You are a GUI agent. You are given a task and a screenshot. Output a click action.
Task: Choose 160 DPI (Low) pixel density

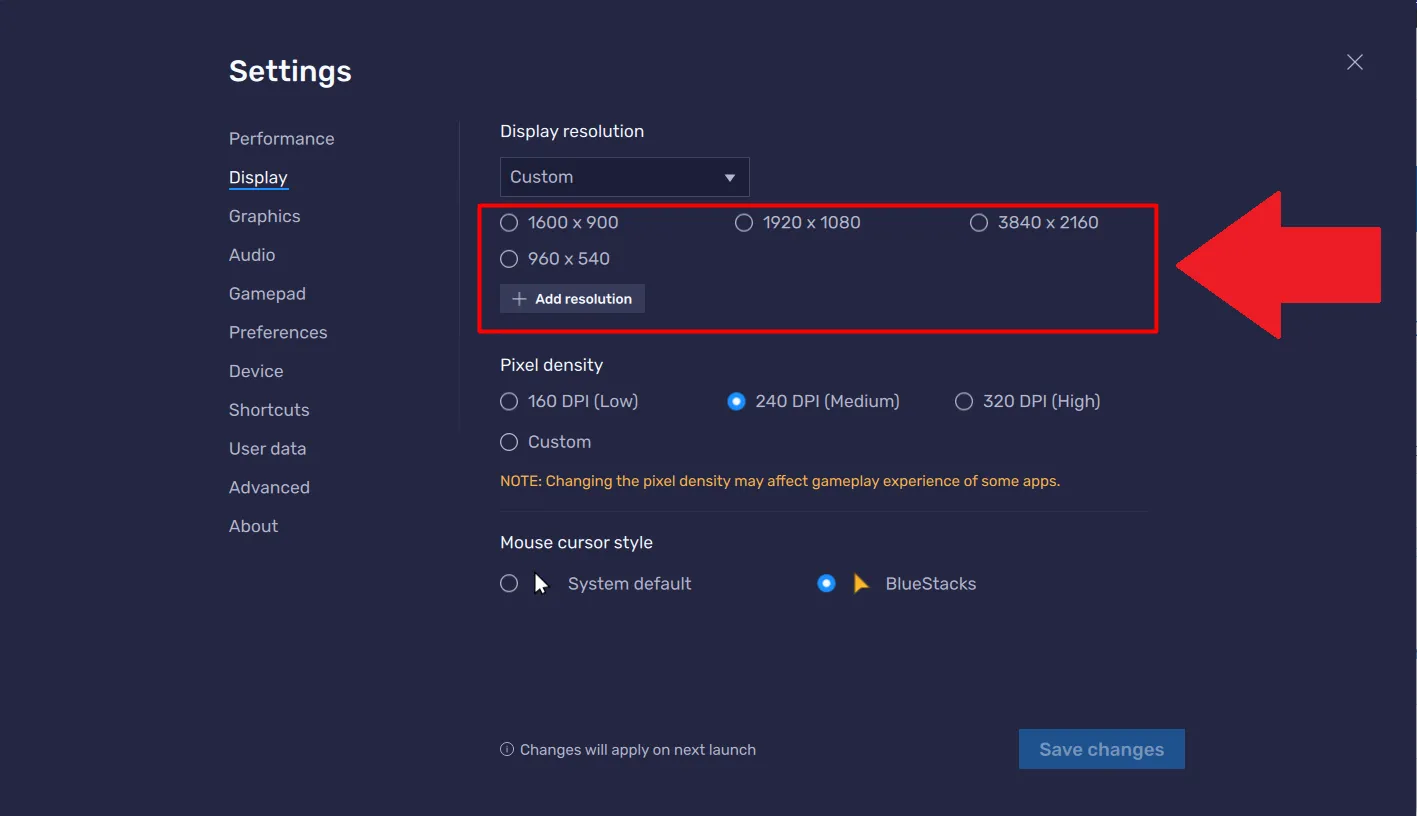click(509, 401)
